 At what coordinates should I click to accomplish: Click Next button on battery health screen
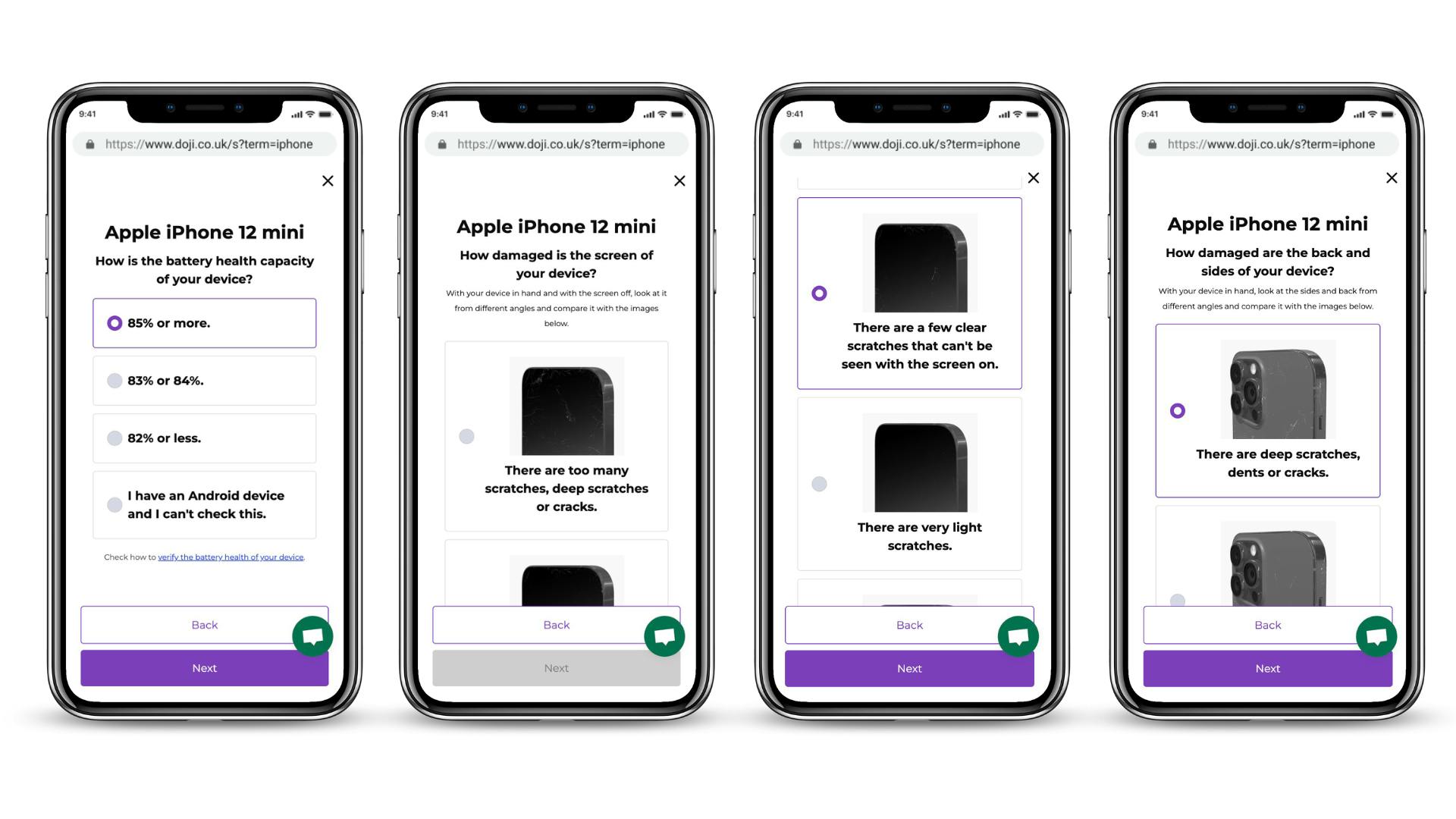point(203,668)
